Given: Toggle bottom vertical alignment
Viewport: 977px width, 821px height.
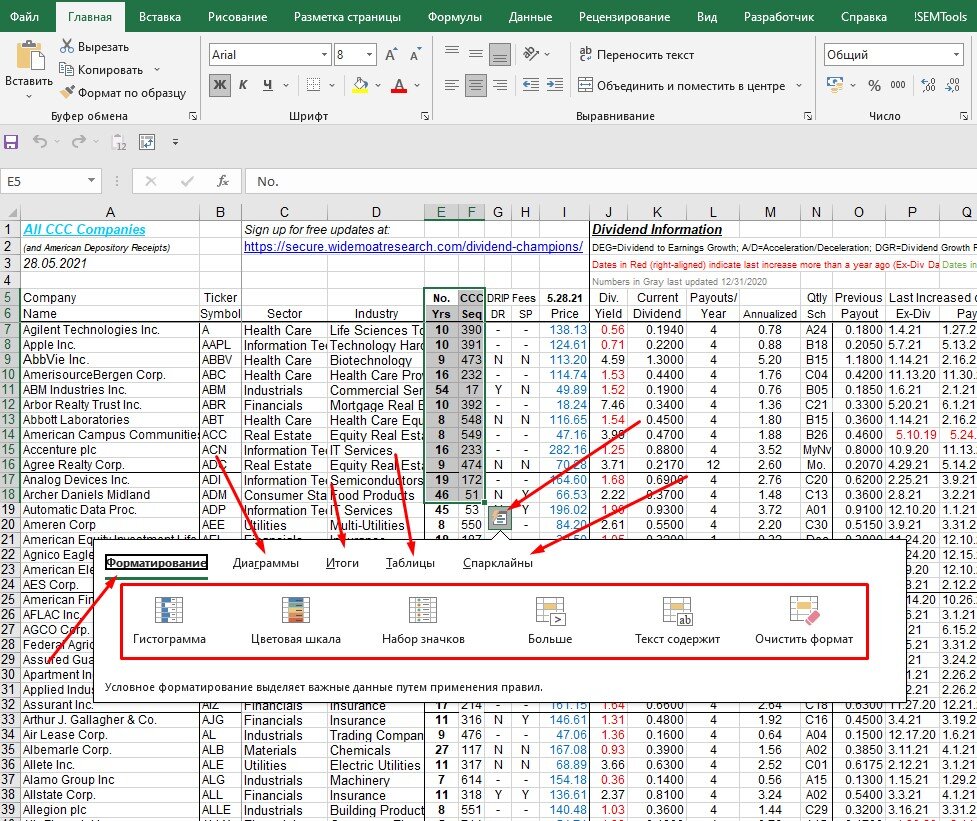Looking at the screenshot, I should [500, 54].
